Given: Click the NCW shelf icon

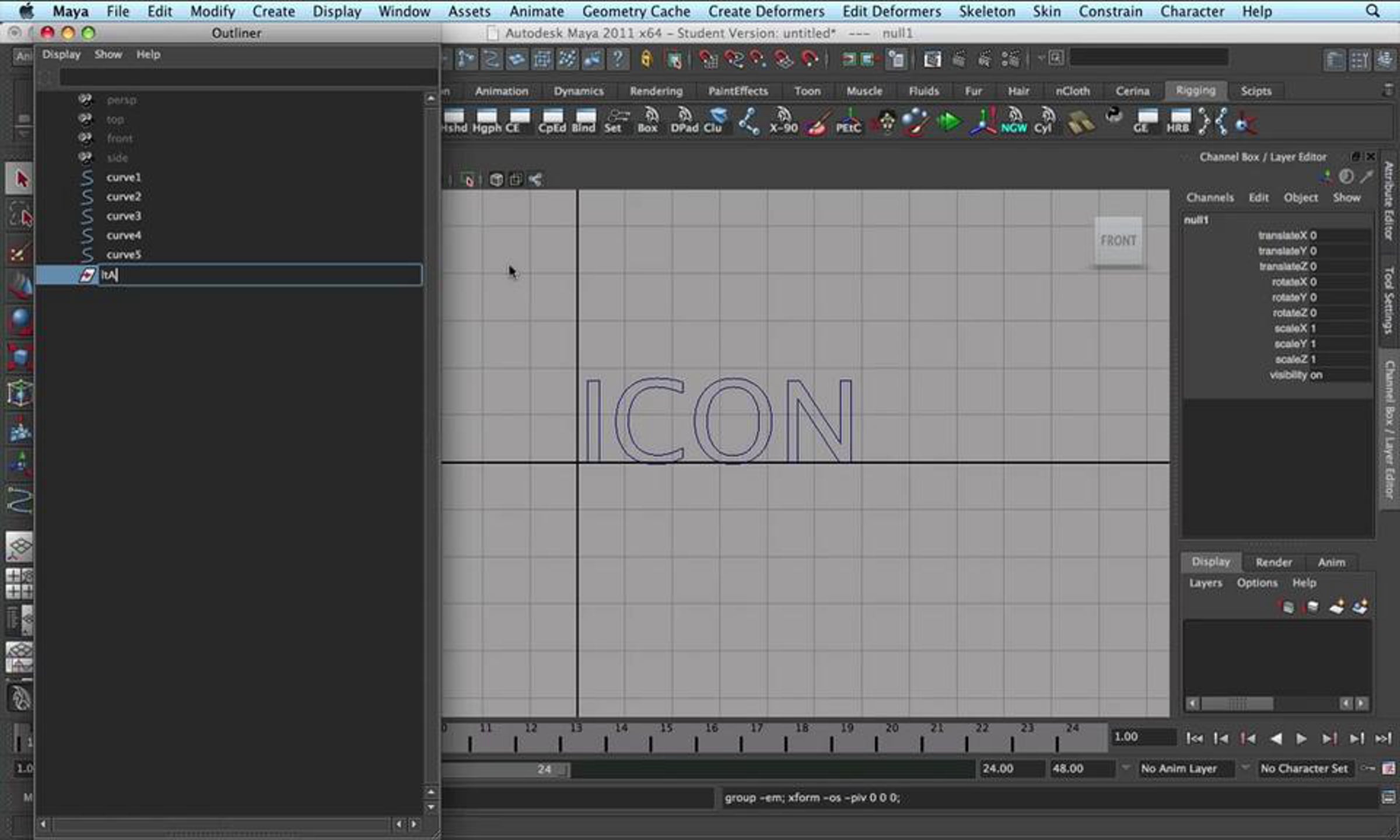Looking at the screenshot, I should pos(1014,121).
